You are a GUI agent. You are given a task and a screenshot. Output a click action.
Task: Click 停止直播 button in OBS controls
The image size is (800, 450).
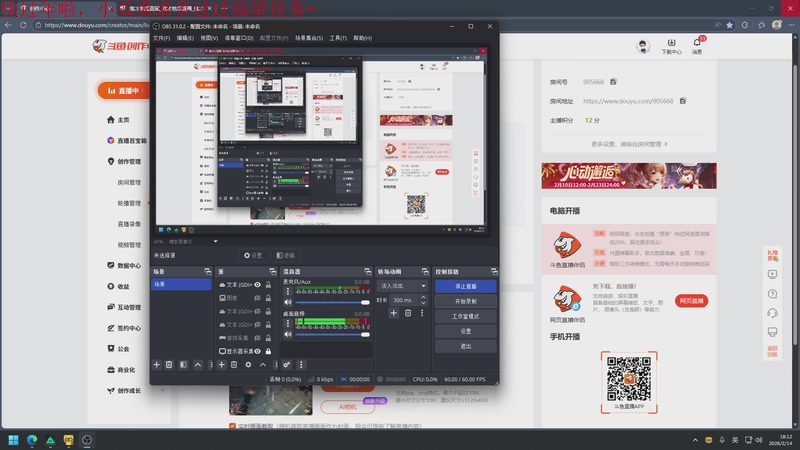[x=465, y=286]
